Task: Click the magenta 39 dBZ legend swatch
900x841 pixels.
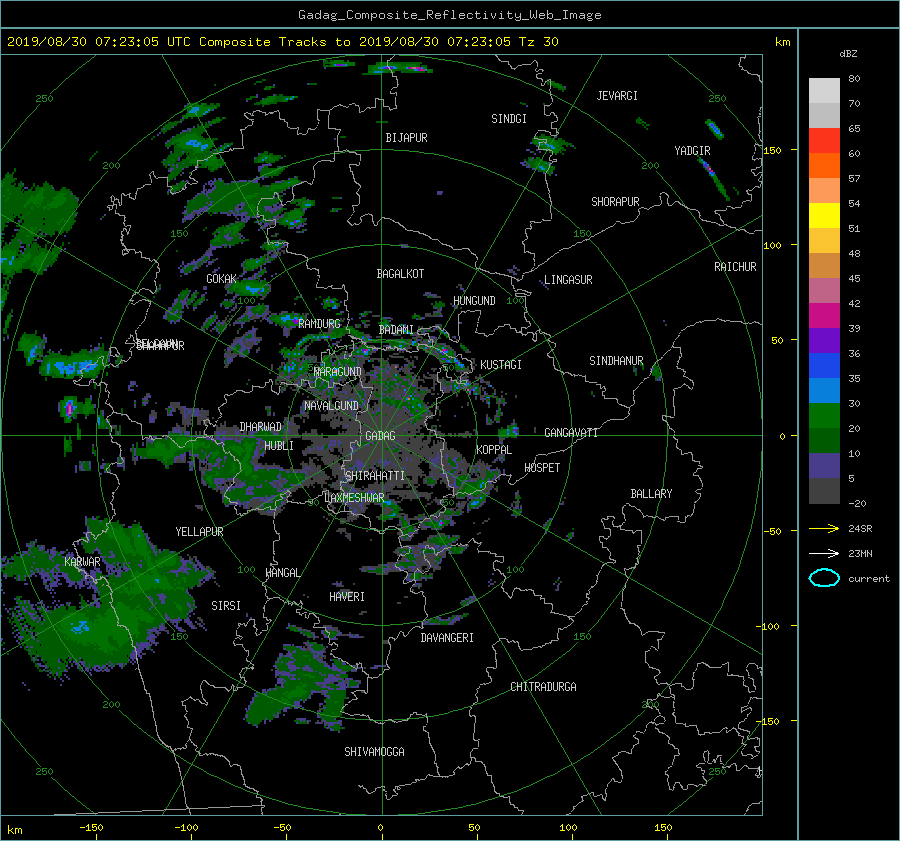Action: [824, 316]
